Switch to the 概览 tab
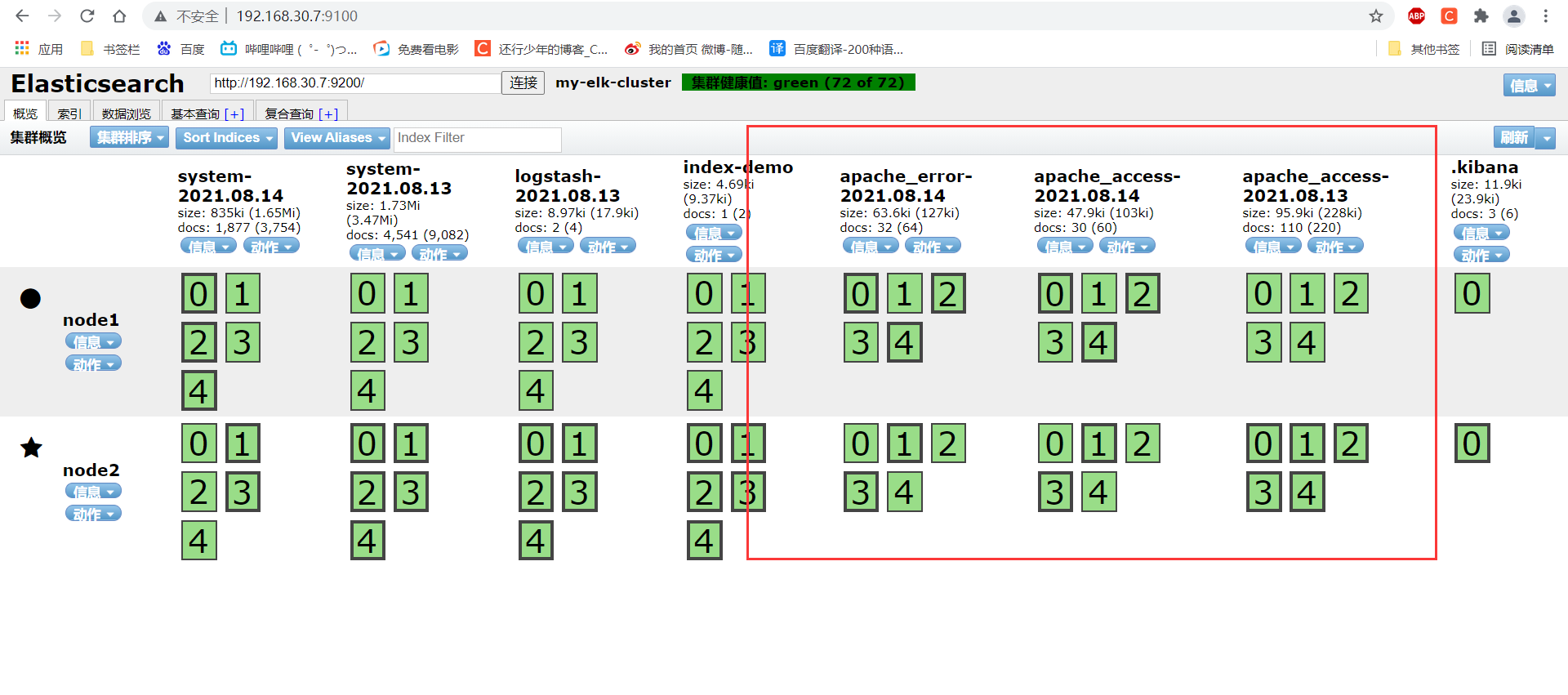This screenshot has height=695, width=1568. click(25, 113)
